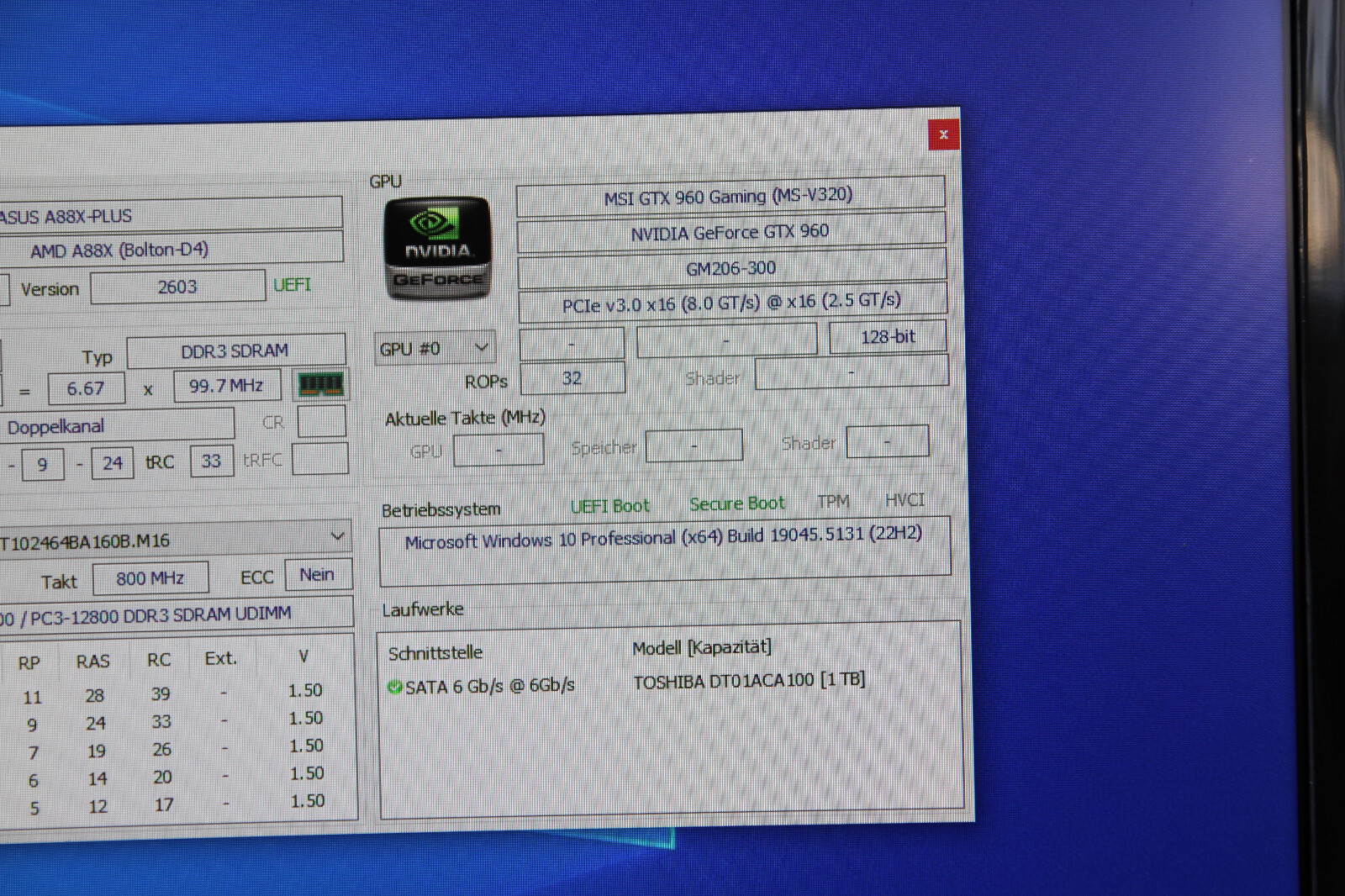The height and width of the screenshot is (896, 1345).
Task: Click the Secure Boot indicator
Action: [x=737, y=503]
